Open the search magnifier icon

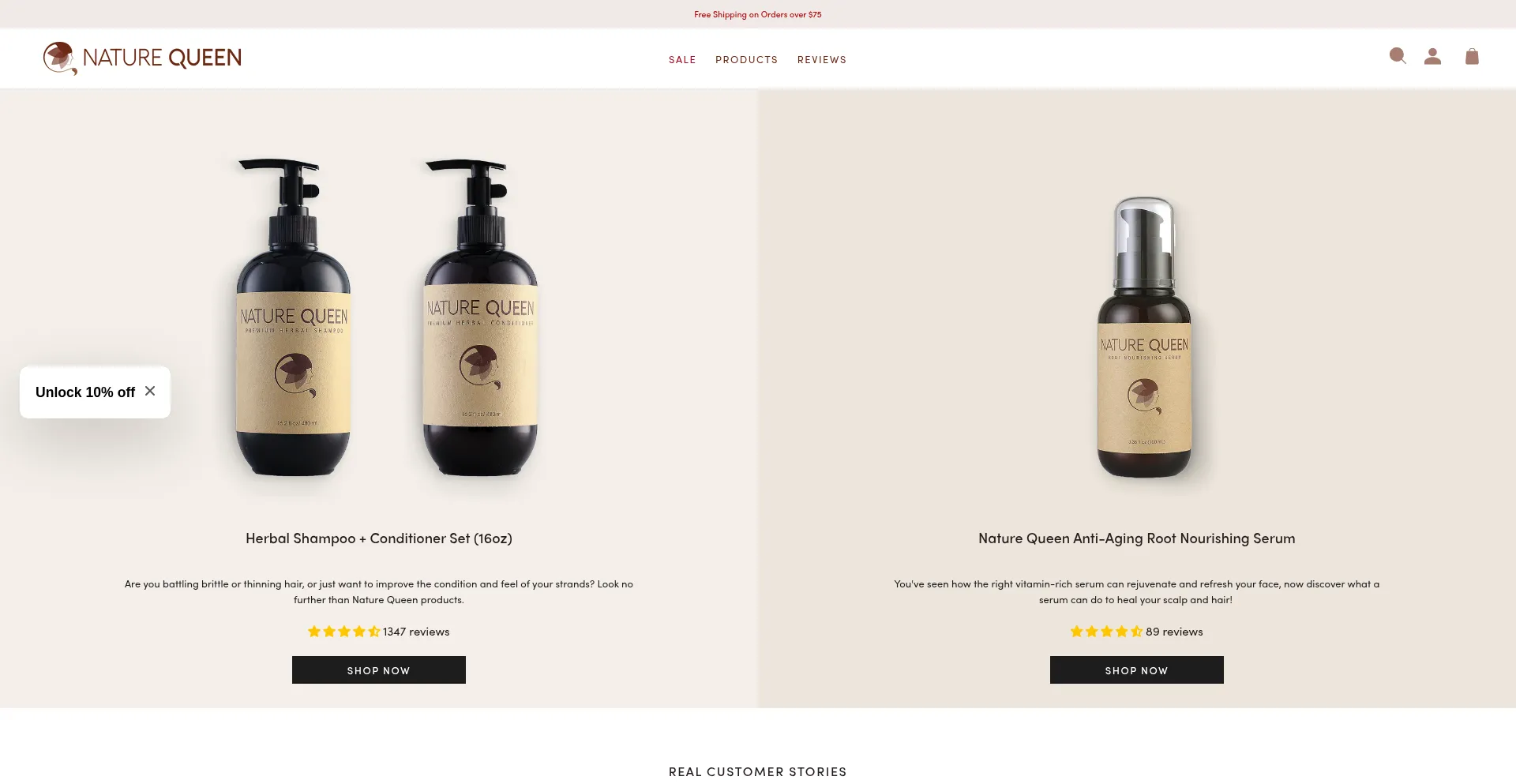point(1398,56)
